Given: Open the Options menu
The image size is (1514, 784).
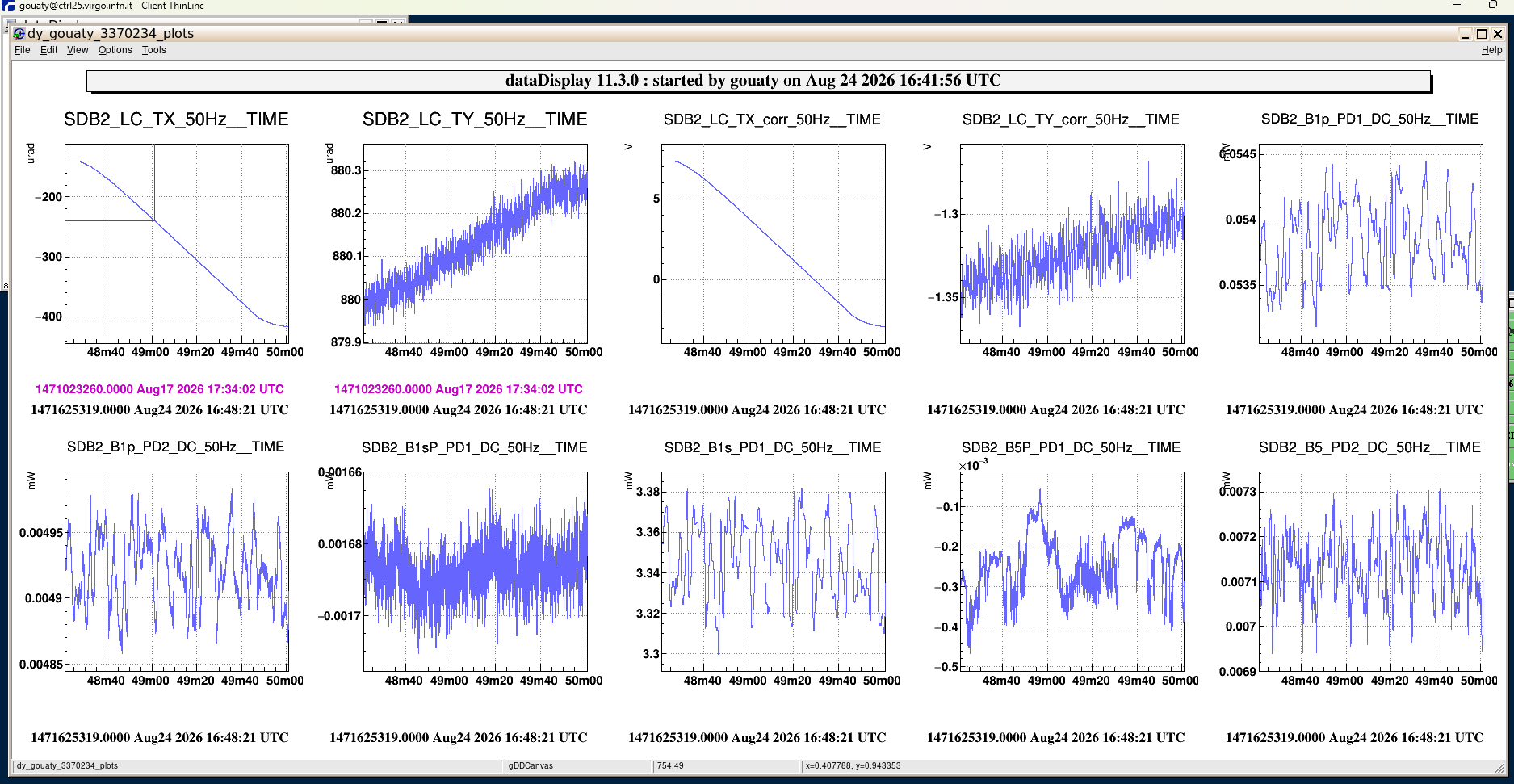Looking at the screenshot, I should pyautogui.click(x=115, y=50).
